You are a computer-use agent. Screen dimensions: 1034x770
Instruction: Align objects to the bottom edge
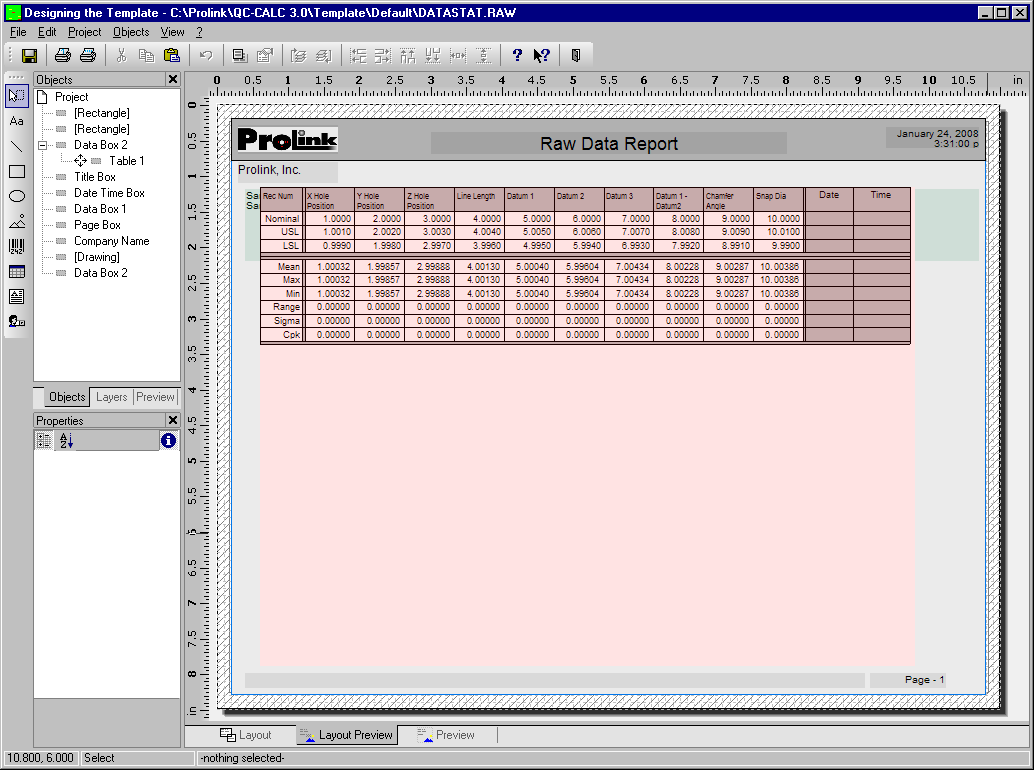coord(433,56)
